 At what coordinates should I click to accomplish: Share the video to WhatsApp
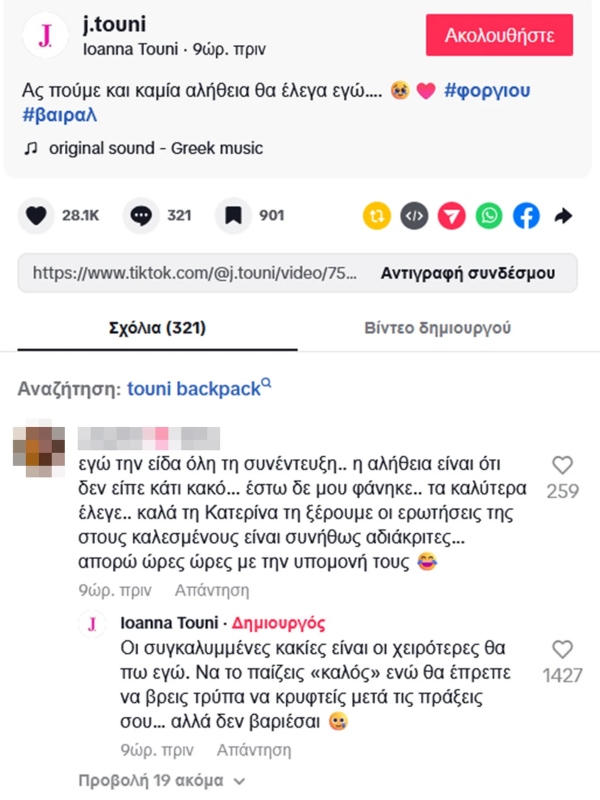pos(488,215)
